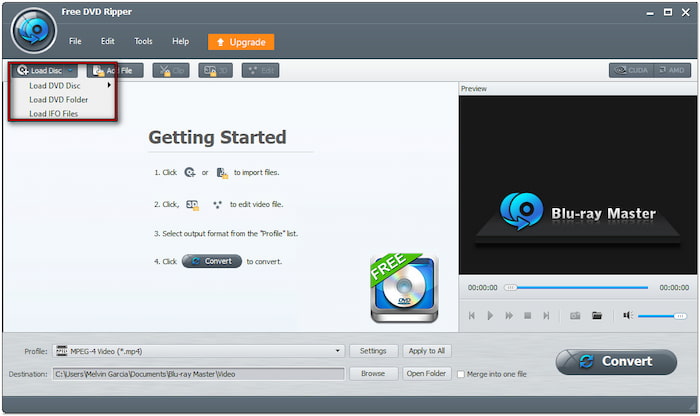Open the Load Disc toolbar button
This screenshot has width=700, height=416.
[44, 71]
